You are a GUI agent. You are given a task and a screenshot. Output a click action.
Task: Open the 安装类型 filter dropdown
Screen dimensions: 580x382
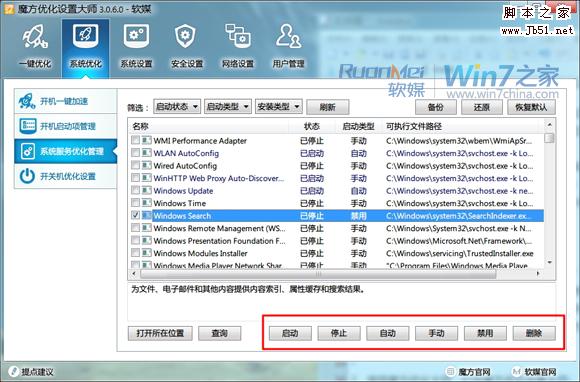click(279, 107)
